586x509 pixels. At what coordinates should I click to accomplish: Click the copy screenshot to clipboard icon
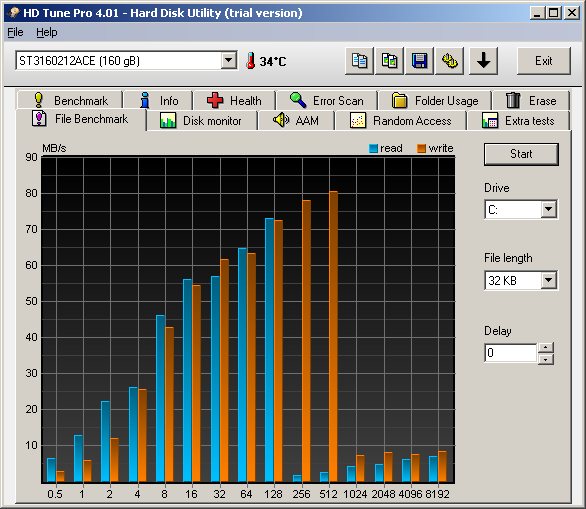click(x=389, y=61)
